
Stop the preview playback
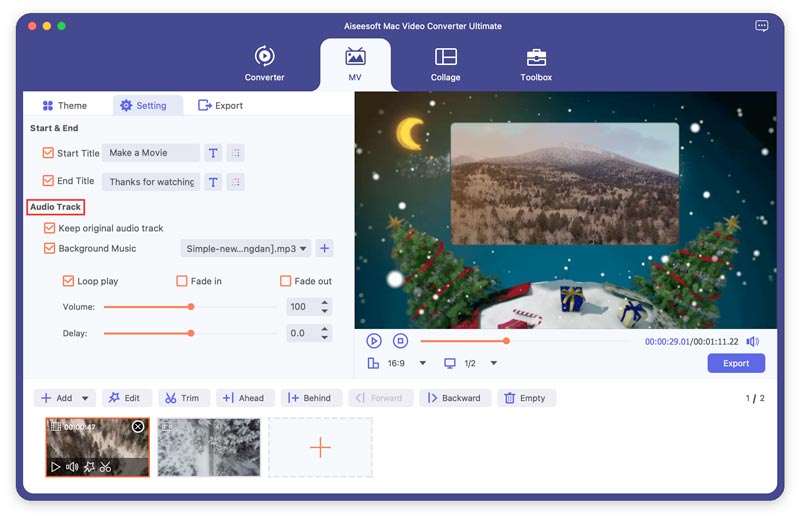(401, 341)
